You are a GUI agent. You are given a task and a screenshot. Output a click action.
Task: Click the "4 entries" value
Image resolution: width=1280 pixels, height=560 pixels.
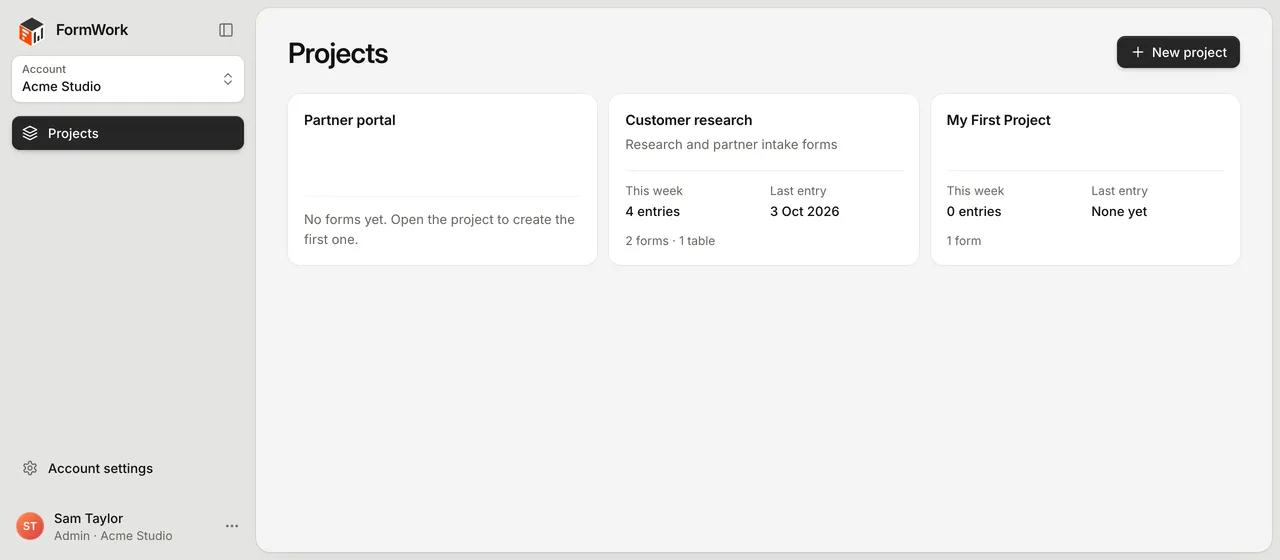[653, 211]
